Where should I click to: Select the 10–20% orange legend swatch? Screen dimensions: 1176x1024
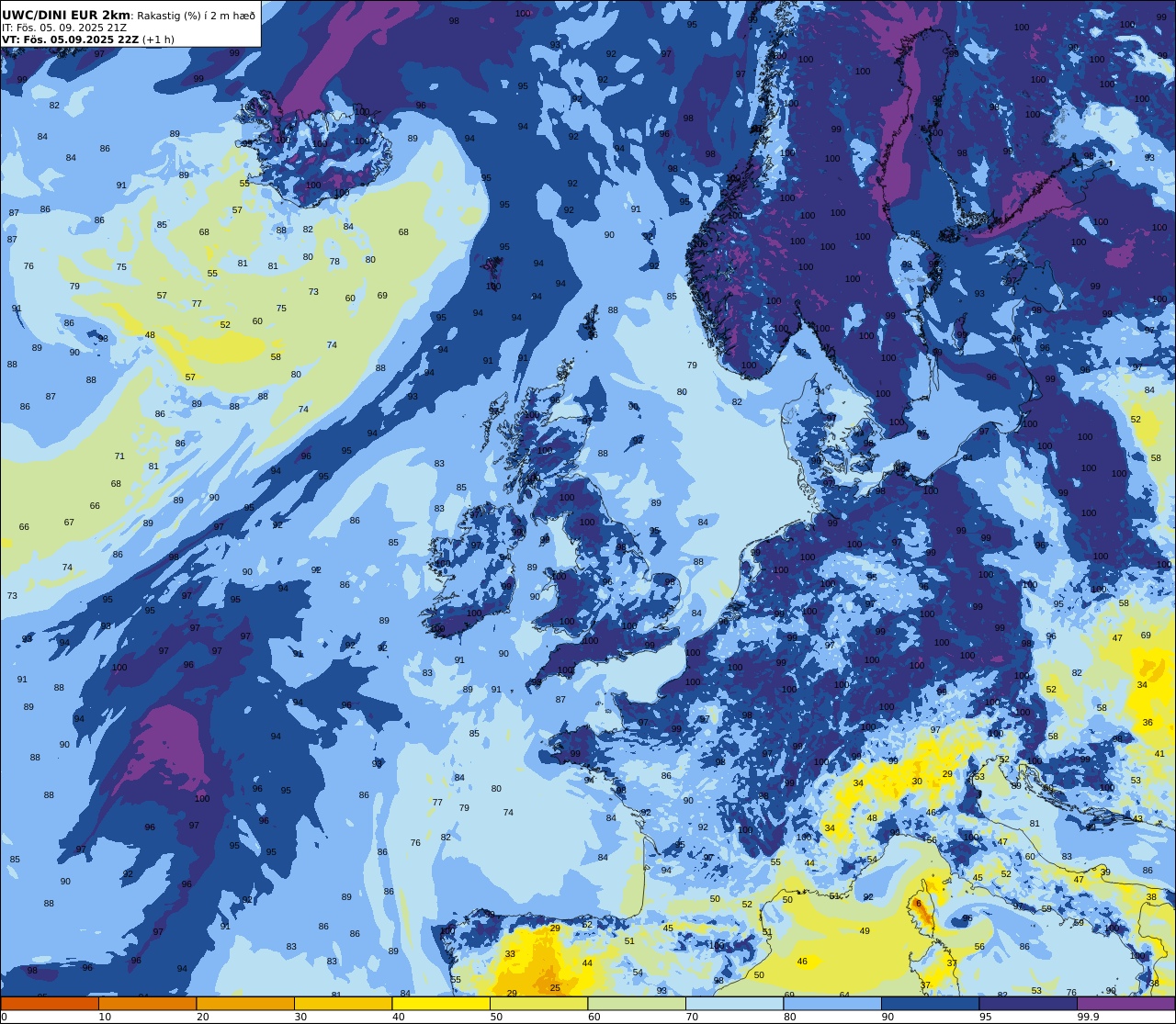coord(148,1004)
